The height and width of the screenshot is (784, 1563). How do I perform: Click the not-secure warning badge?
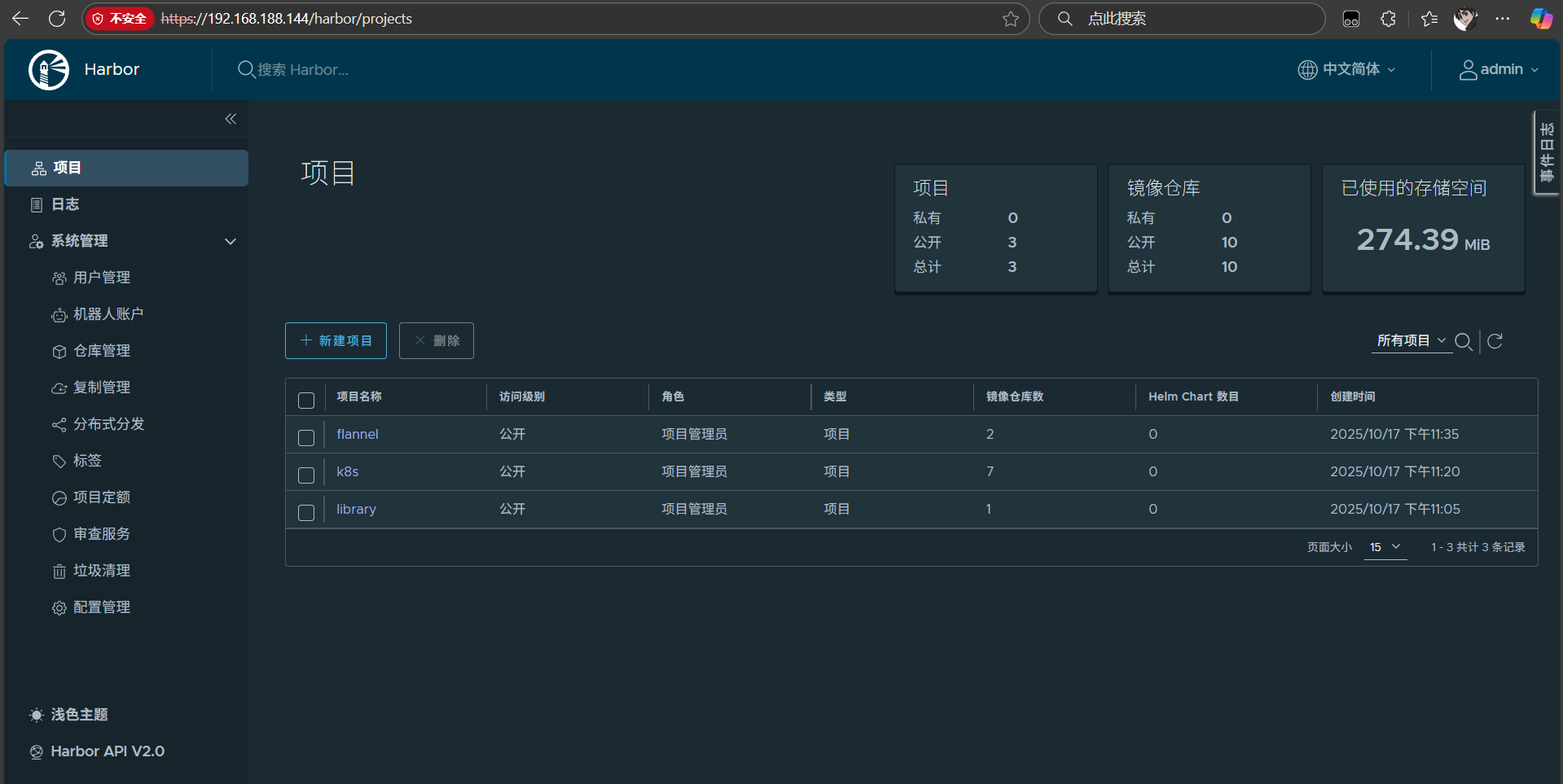120,19
